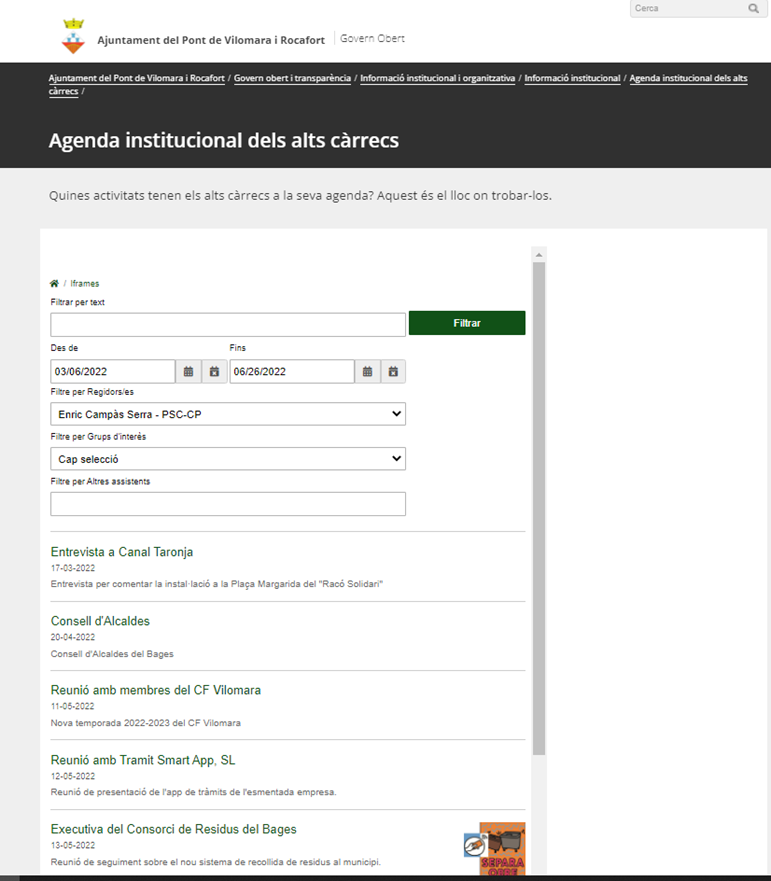Screen dimensions: 771x881
Task: Open the calendar picker for Des de date
Action: [x=188, y=372]
